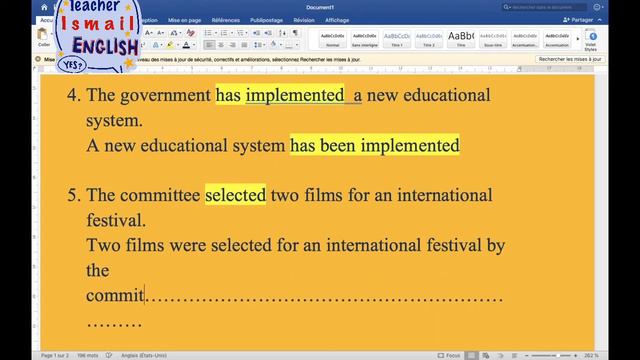Click the update notice info icon

point(38,59)
